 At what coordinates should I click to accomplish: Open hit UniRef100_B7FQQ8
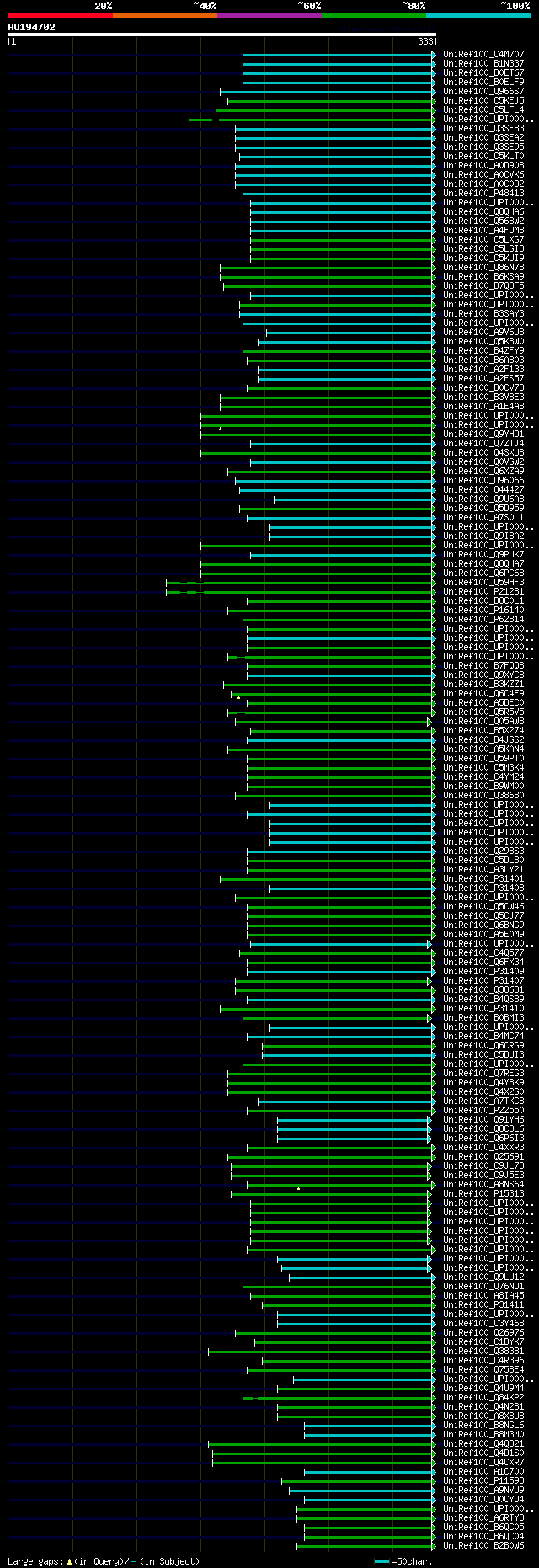pos(483,666)
